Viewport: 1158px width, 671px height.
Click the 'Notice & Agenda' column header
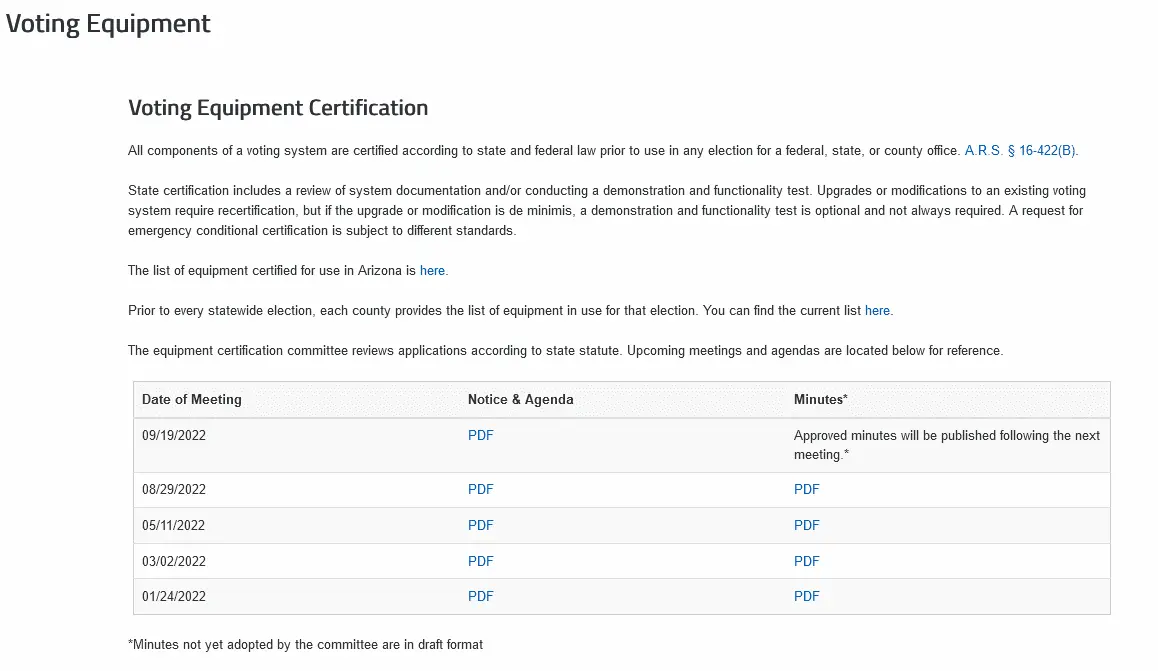click(x=520, y=400)
